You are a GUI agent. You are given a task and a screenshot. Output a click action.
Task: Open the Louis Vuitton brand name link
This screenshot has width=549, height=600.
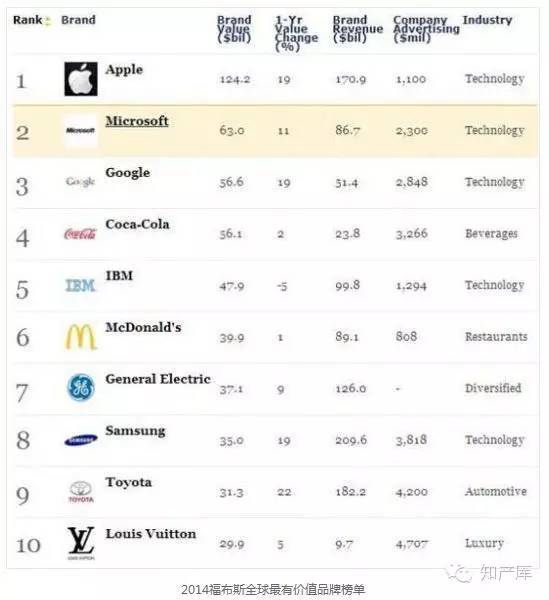[x=151, y=534]
